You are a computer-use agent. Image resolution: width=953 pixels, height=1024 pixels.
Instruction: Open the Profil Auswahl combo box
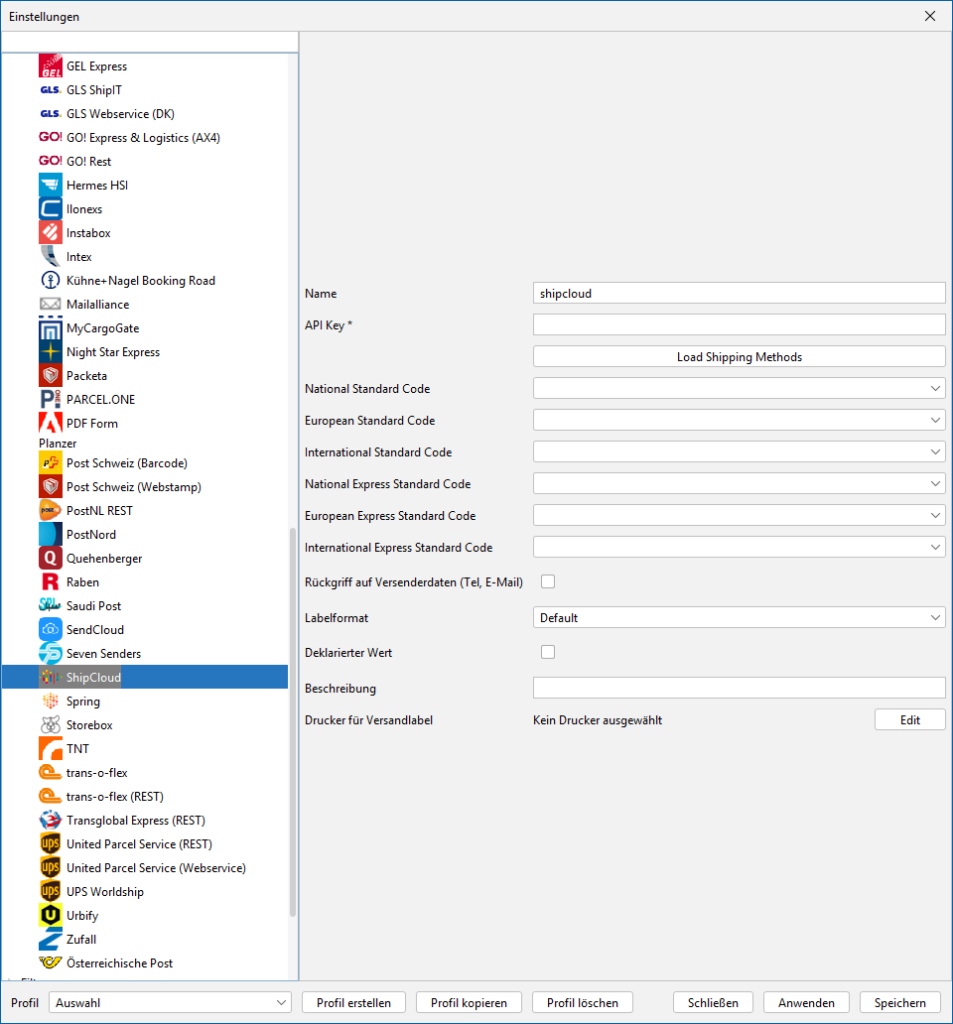170,1002
